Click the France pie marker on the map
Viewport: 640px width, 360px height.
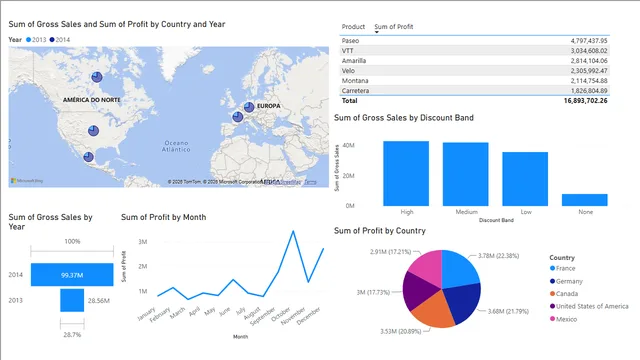(238, 117)
